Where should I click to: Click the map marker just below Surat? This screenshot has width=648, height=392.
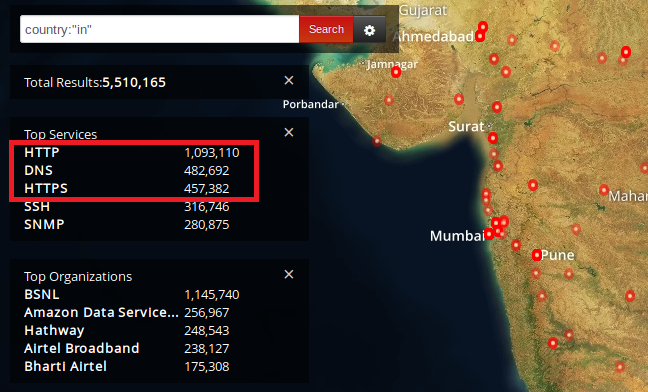493,138
